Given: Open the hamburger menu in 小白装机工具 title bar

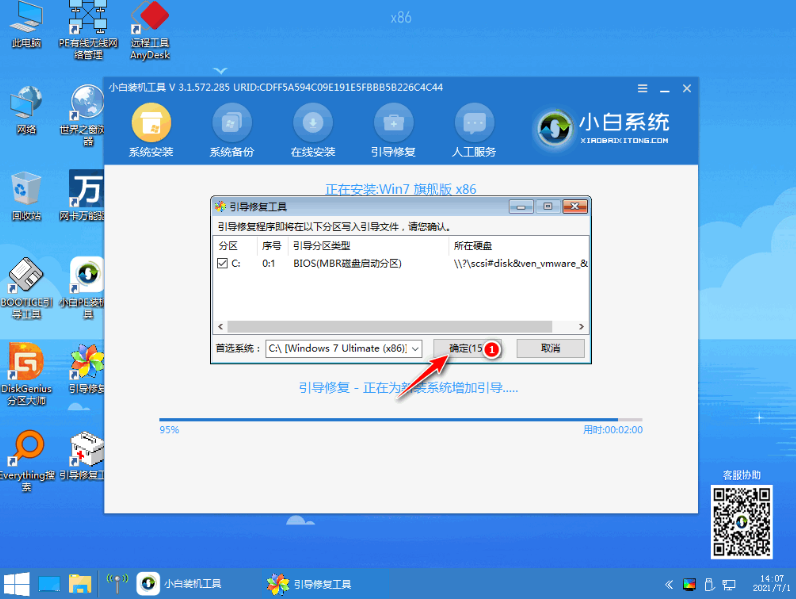Looking at the screenshot, I should (642, 88).
